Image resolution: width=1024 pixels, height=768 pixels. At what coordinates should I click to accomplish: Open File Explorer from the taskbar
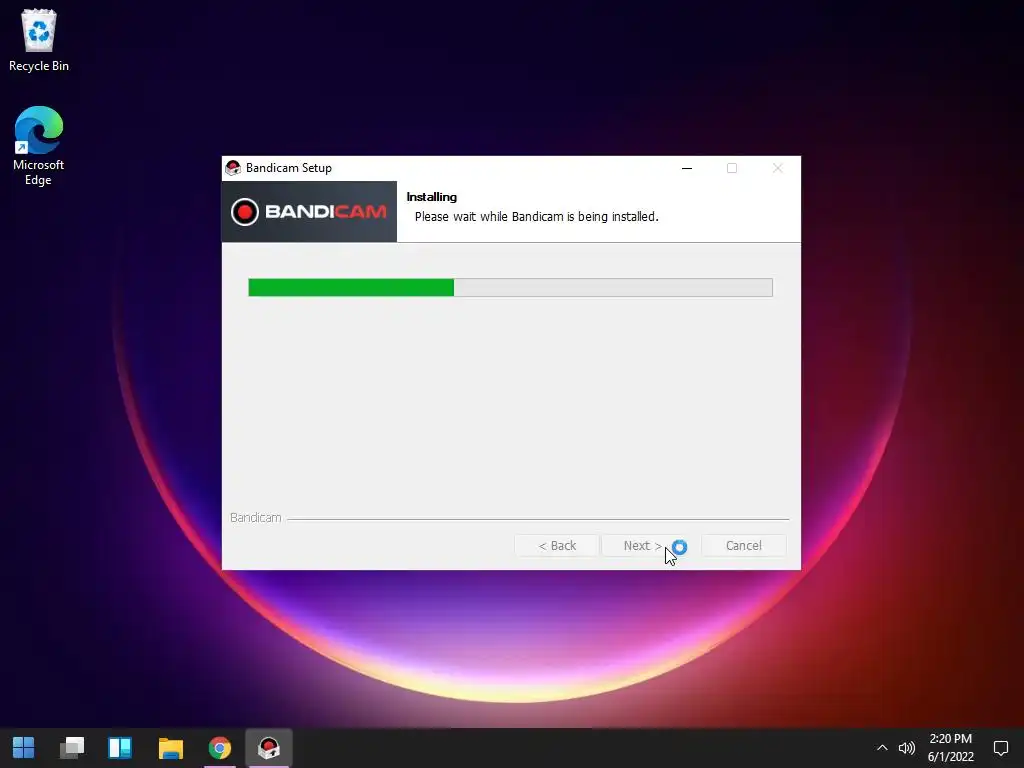point(170,748)
